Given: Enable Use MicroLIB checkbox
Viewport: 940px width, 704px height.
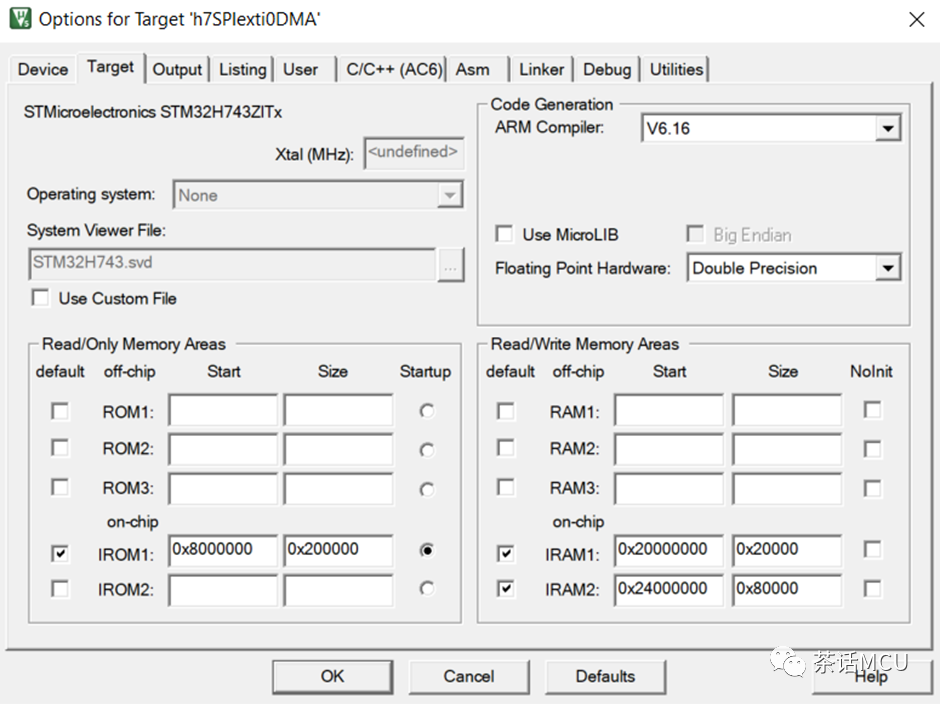Looking at the screenshot, I should point(504,234).
